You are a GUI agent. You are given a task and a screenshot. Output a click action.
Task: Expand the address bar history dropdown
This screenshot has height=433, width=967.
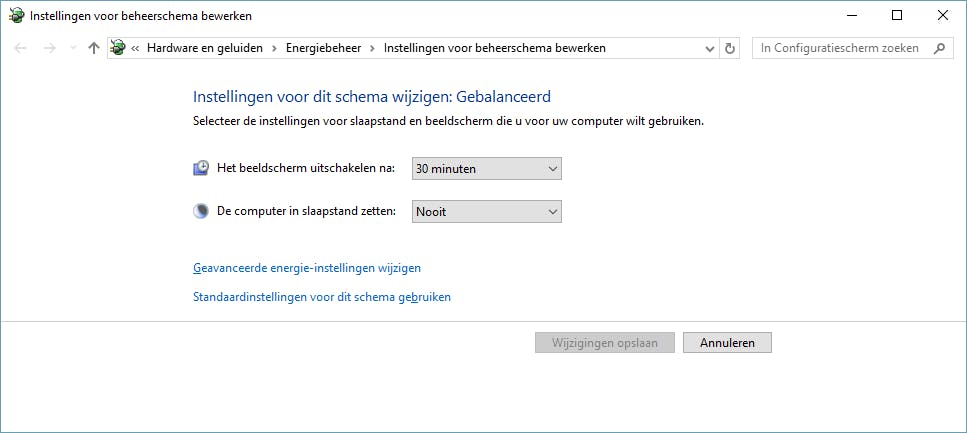click(x=709, y=48)
